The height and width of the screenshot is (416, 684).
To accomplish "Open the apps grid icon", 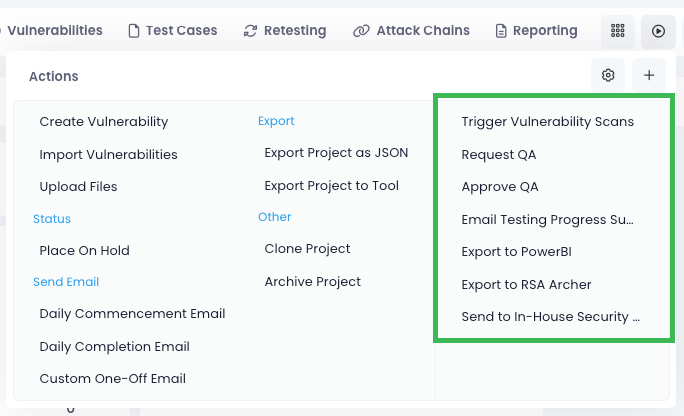I will point(617,31).
